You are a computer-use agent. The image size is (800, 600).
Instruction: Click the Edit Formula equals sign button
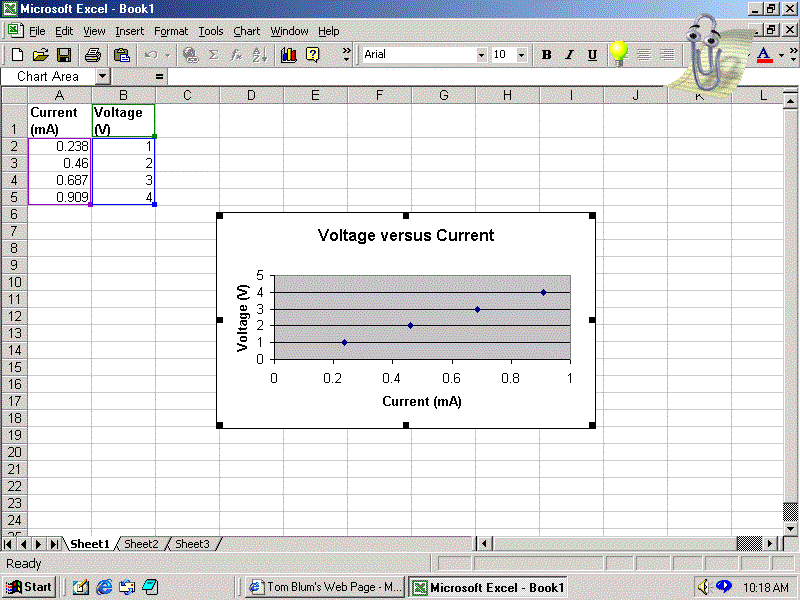pos(160,77)
